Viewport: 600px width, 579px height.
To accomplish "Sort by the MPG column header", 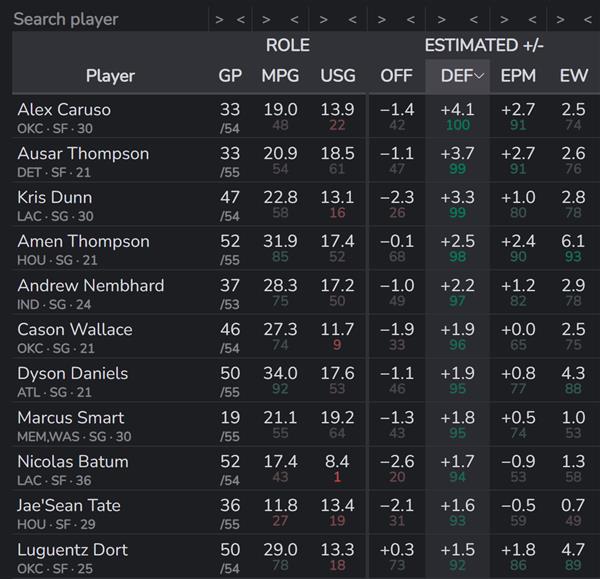I will point(280,76).
